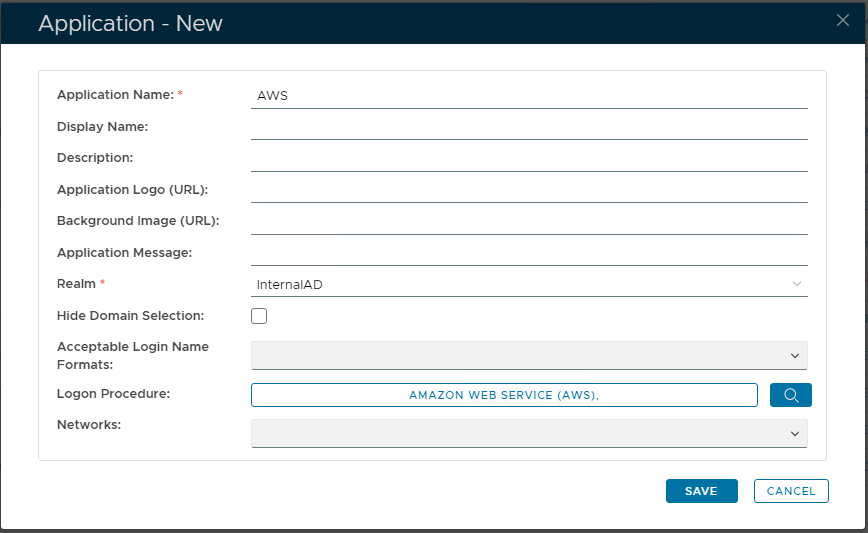Focus the Background Image (URL) field

coord(528,221)
